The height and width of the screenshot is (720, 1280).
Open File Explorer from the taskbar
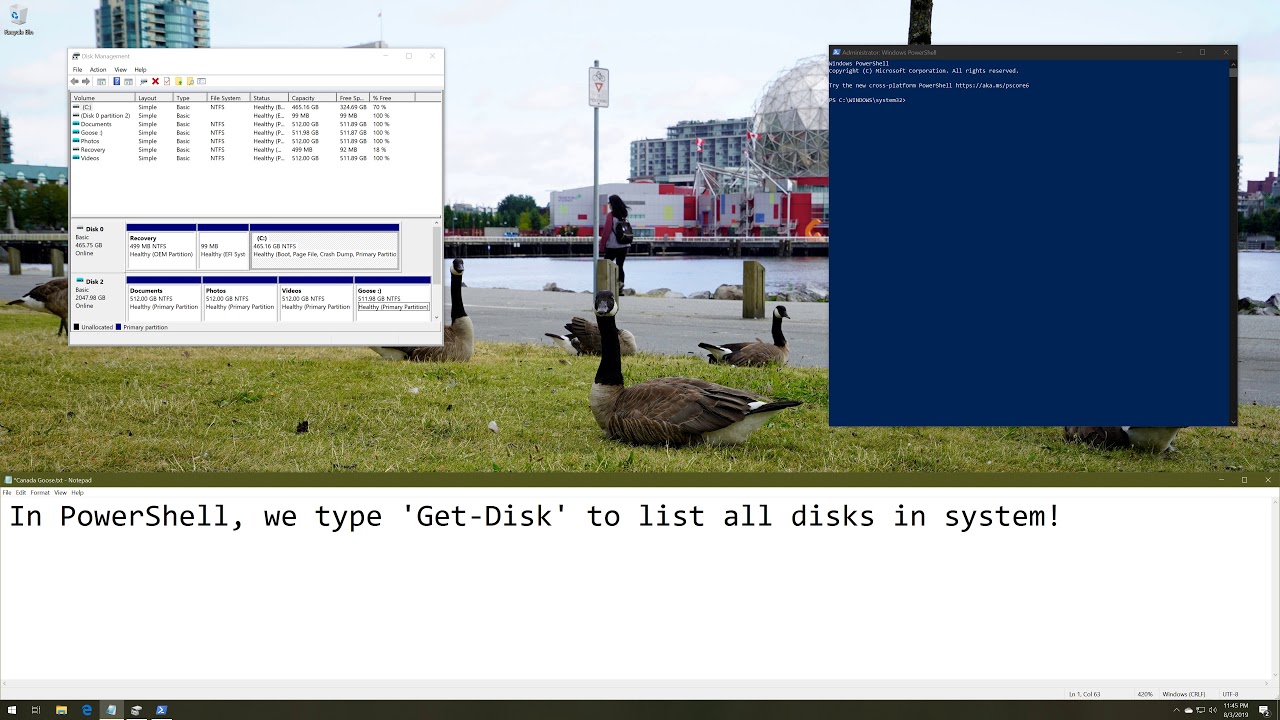61,710
